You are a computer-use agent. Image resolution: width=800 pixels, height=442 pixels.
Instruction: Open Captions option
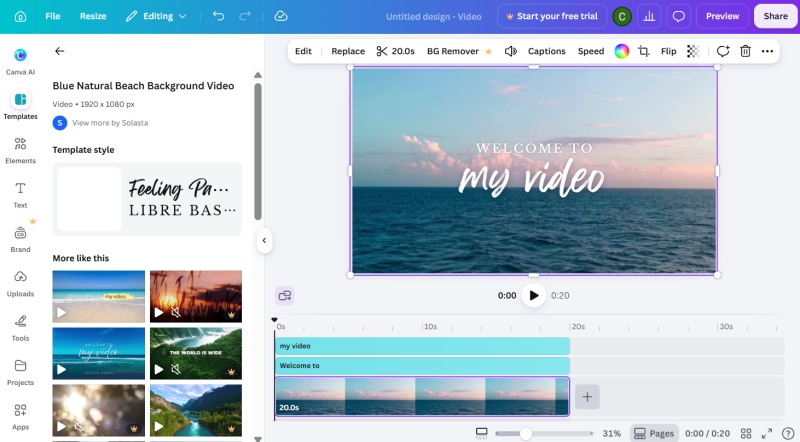coord(546,51)
